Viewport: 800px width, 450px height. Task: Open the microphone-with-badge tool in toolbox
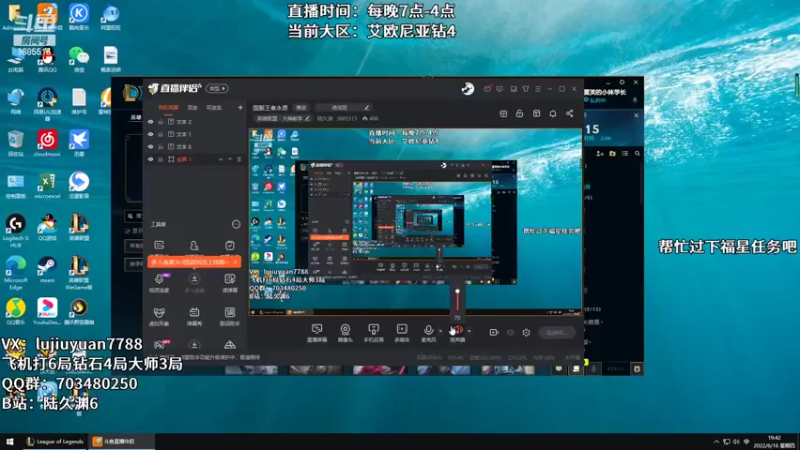click(x=159, y=283)
